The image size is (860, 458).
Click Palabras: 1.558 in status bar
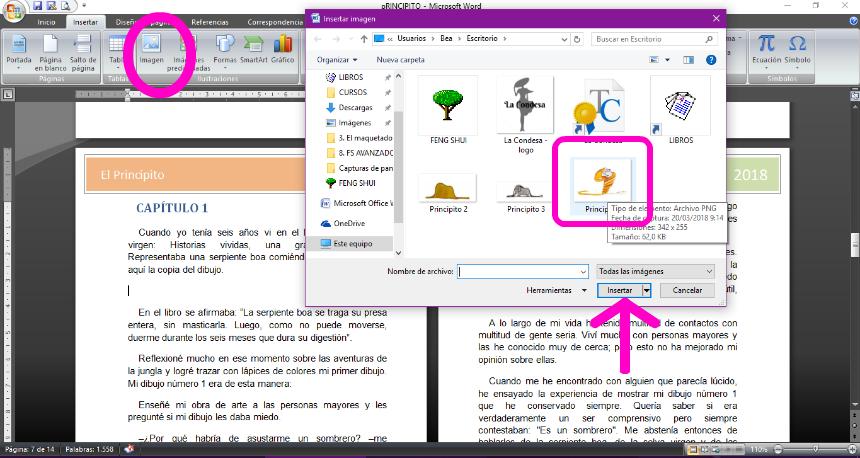(89, 449)
